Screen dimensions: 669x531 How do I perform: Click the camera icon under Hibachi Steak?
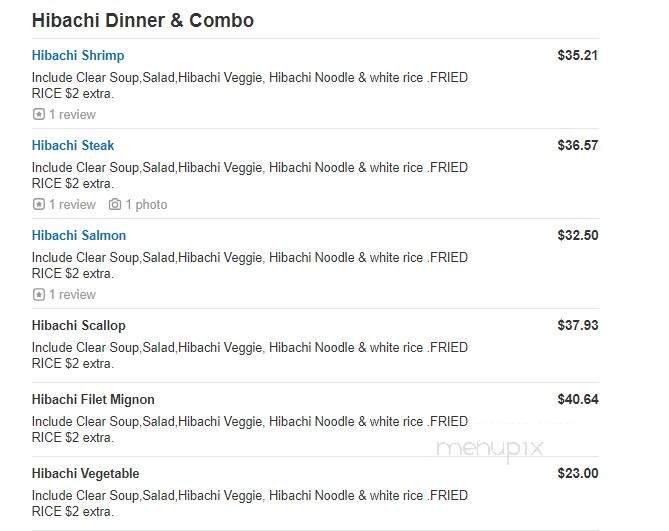click(115, 205)
